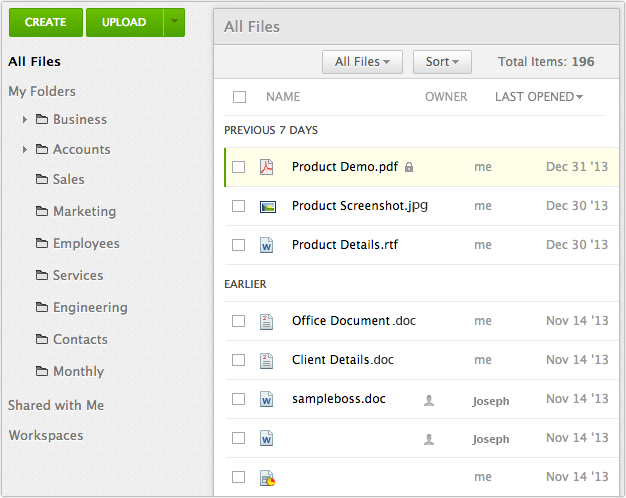Select the Marketing folder in sidebar
Screen dimensions: 626x498
(84, 211)
